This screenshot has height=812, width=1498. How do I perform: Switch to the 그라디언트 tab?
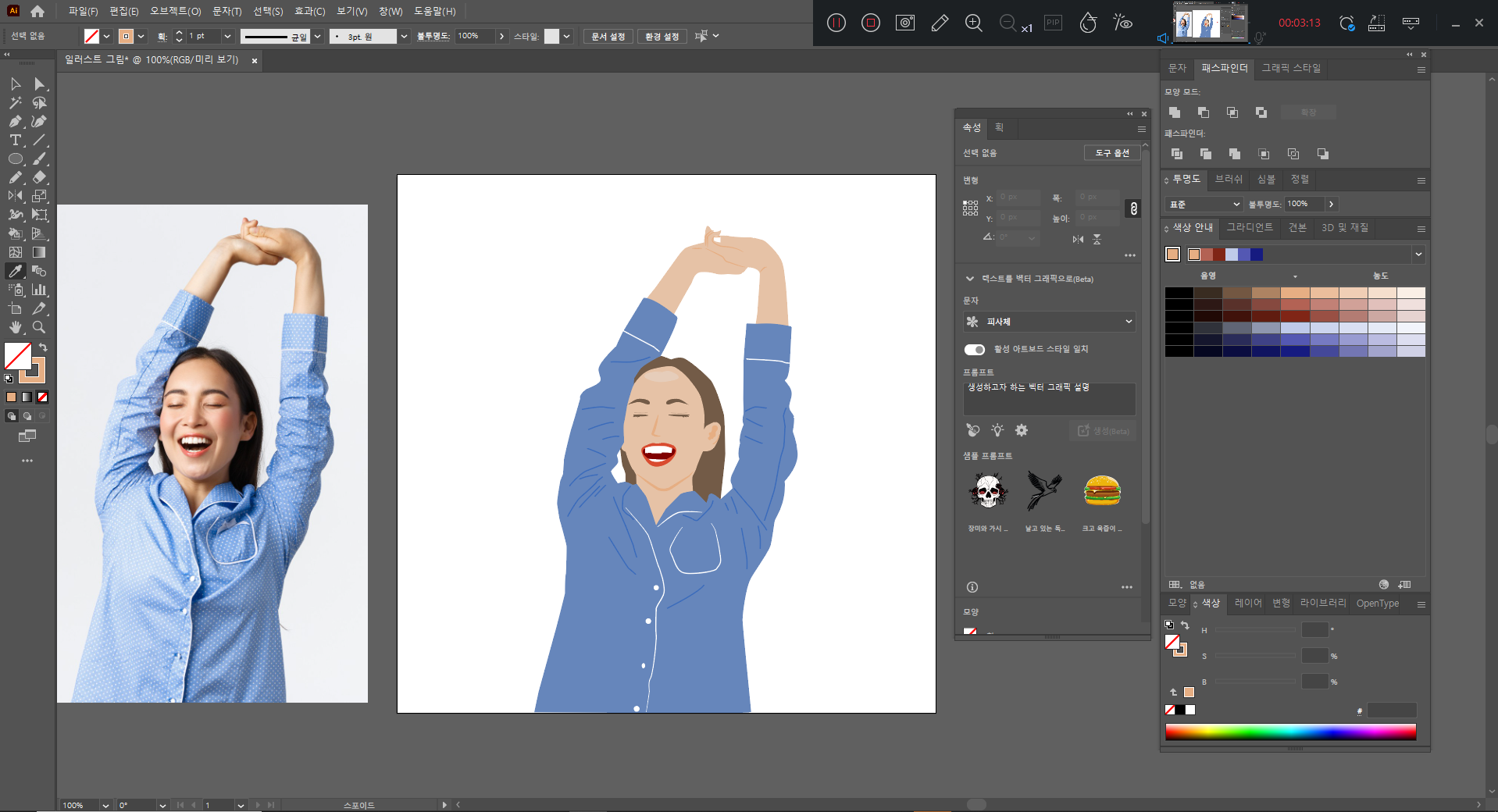tap(1250, 227)
